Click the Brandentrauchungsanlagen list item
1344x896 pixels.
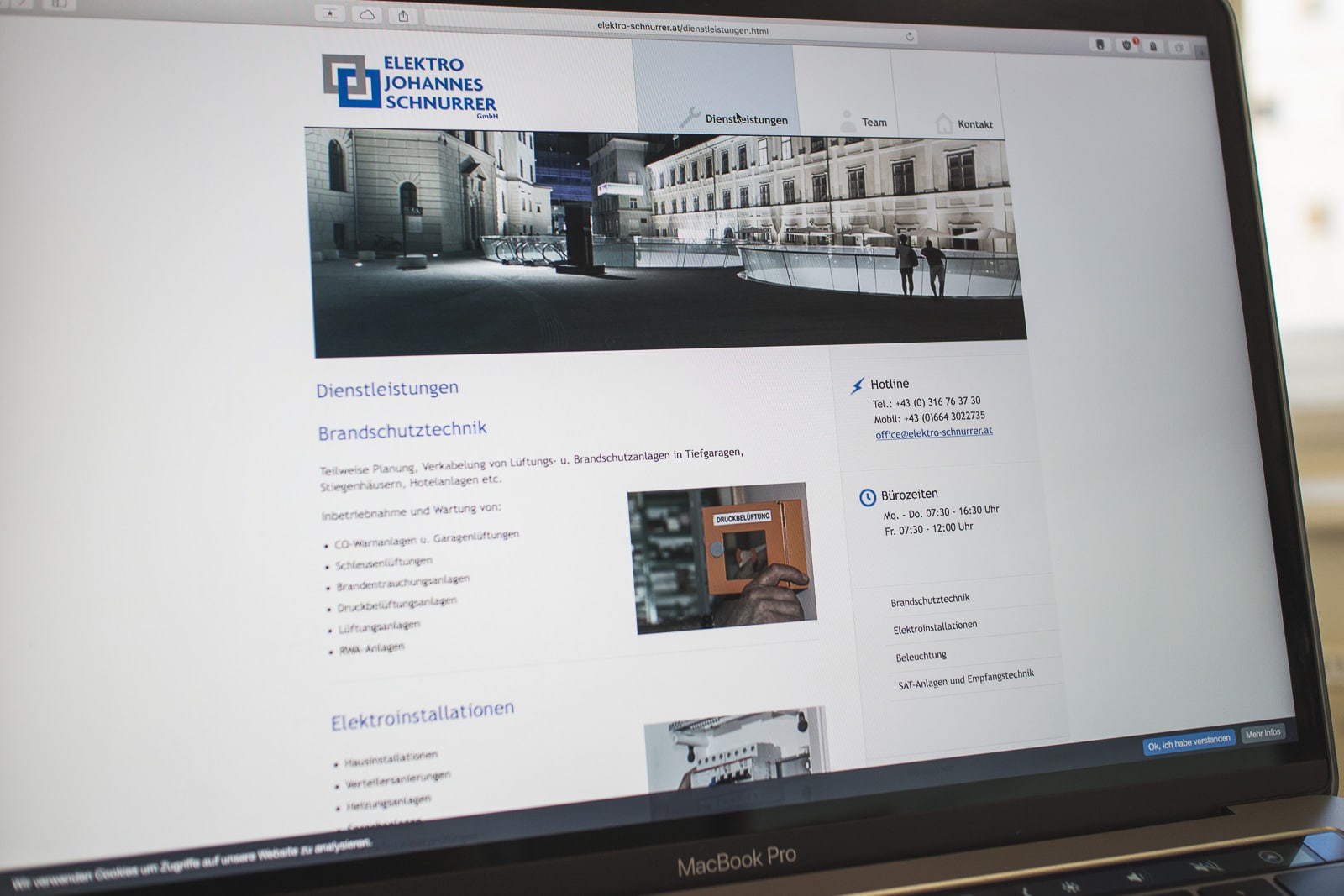point(402,583)
